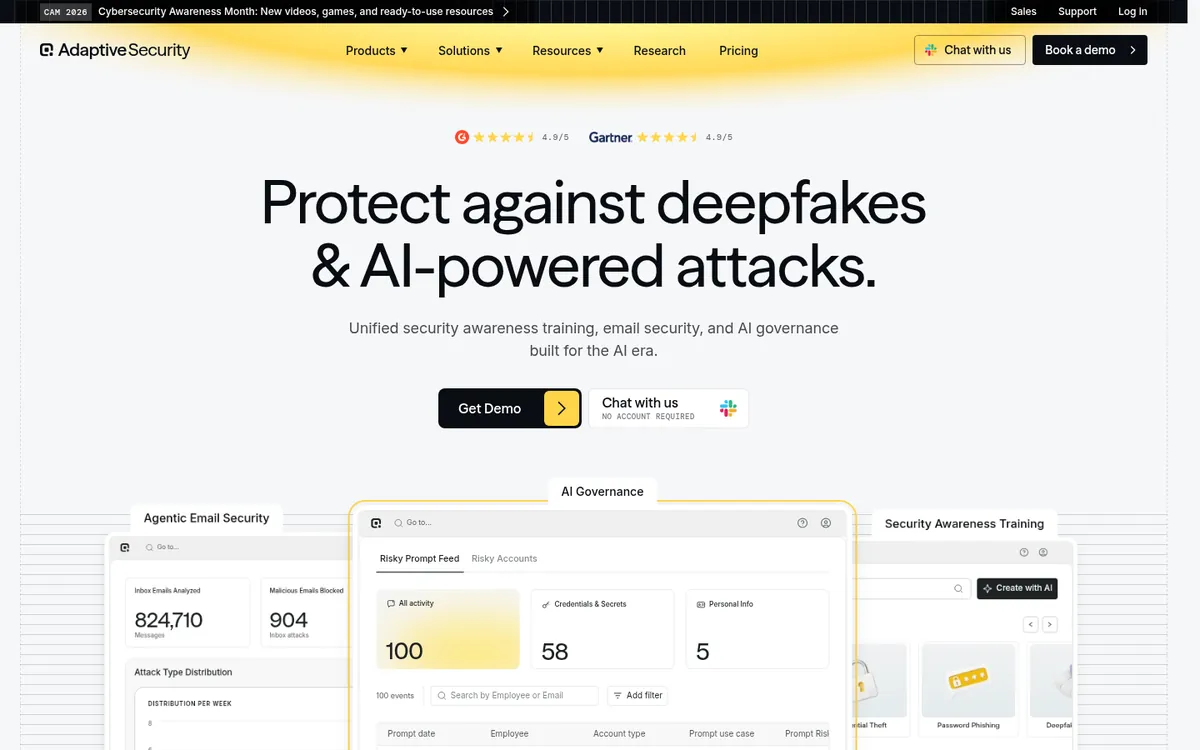Click the '100 events' count text
The width and height of the screenshot is (1200, 750).
[x=395, y=695]
